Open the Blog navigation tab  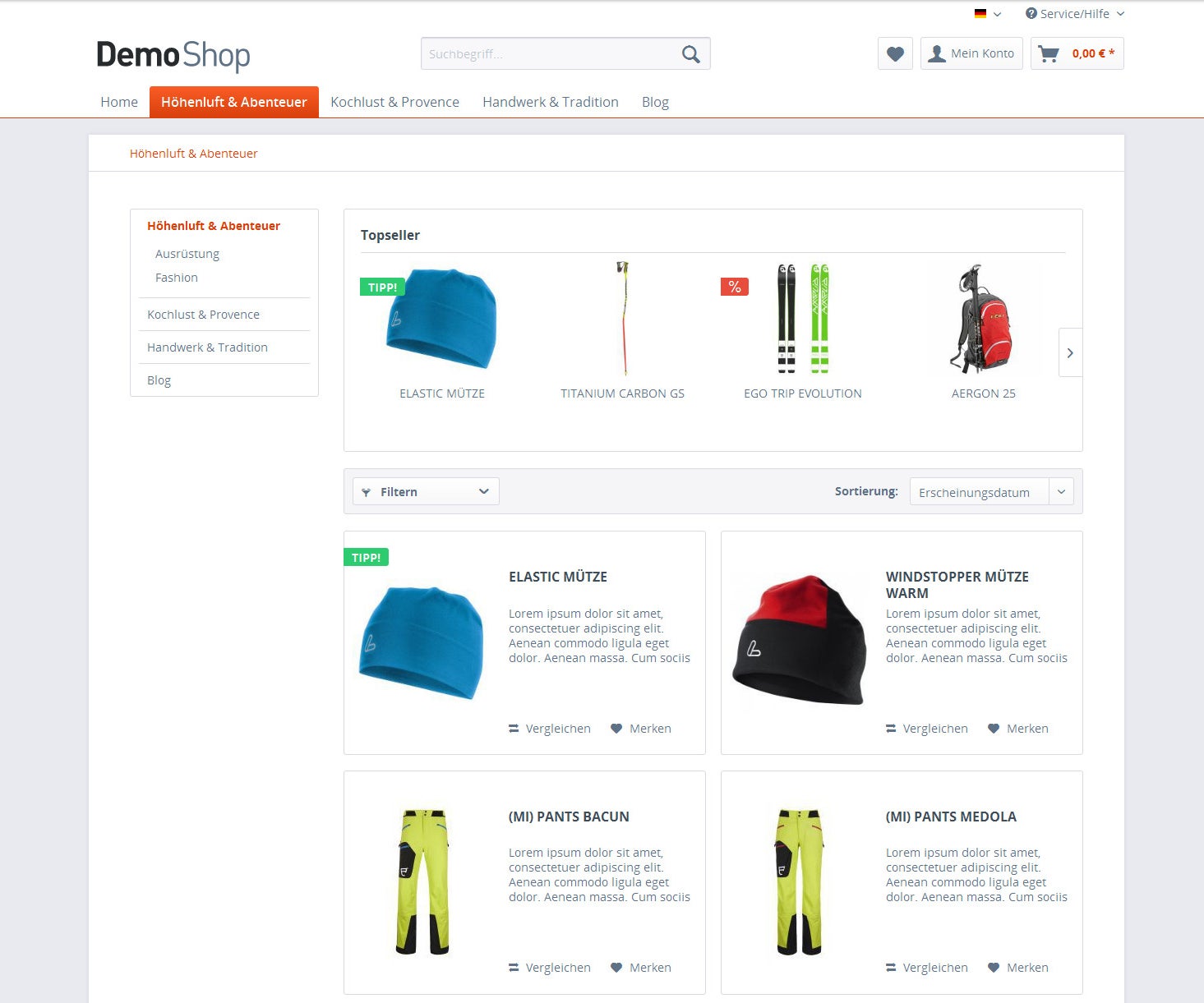click(x=655, y=102)
